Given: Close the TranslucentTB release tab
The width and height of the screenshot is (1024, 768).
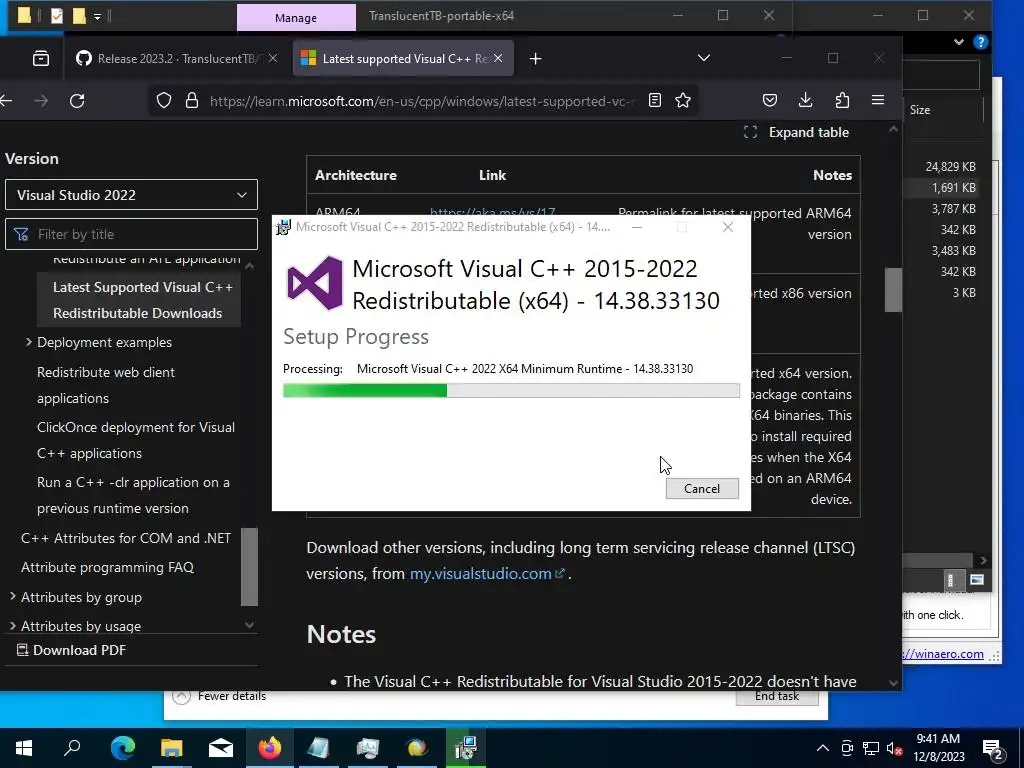Looking at the screenshot, I should click(273, 59).
